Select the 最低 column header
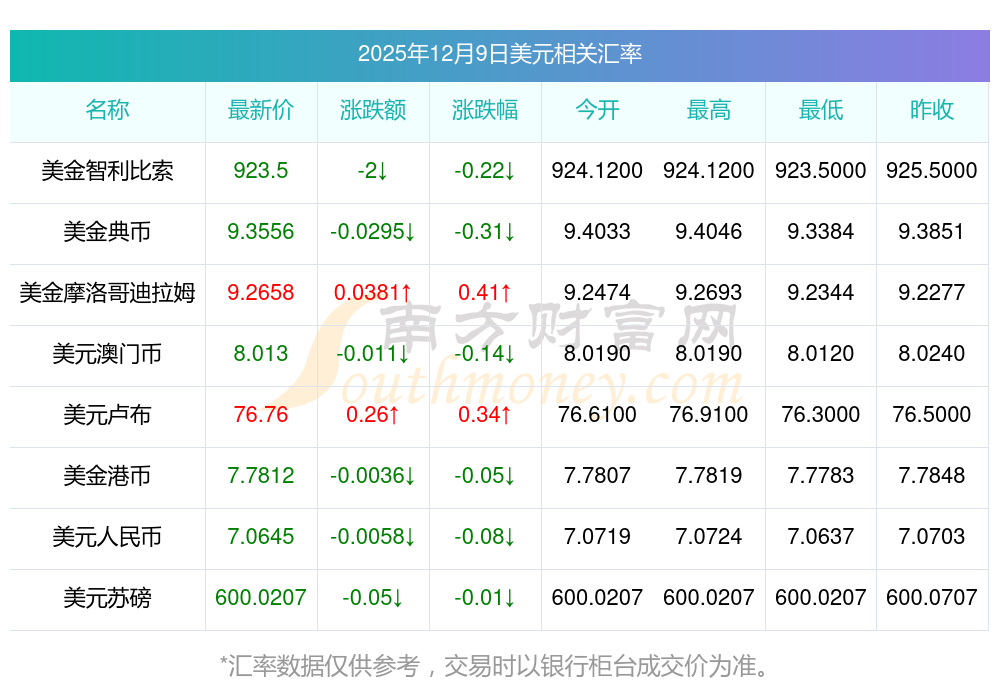 (x=821, y=110)
